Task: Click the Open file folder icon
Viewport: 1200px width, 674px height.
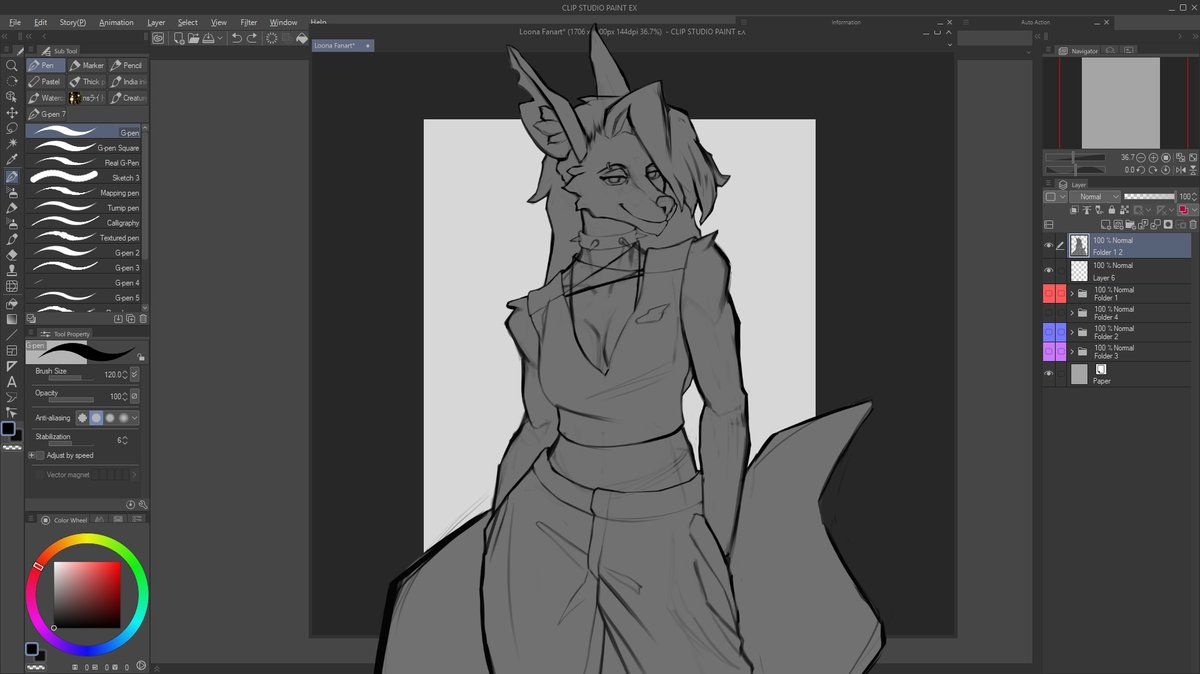Action: (192, 38)
